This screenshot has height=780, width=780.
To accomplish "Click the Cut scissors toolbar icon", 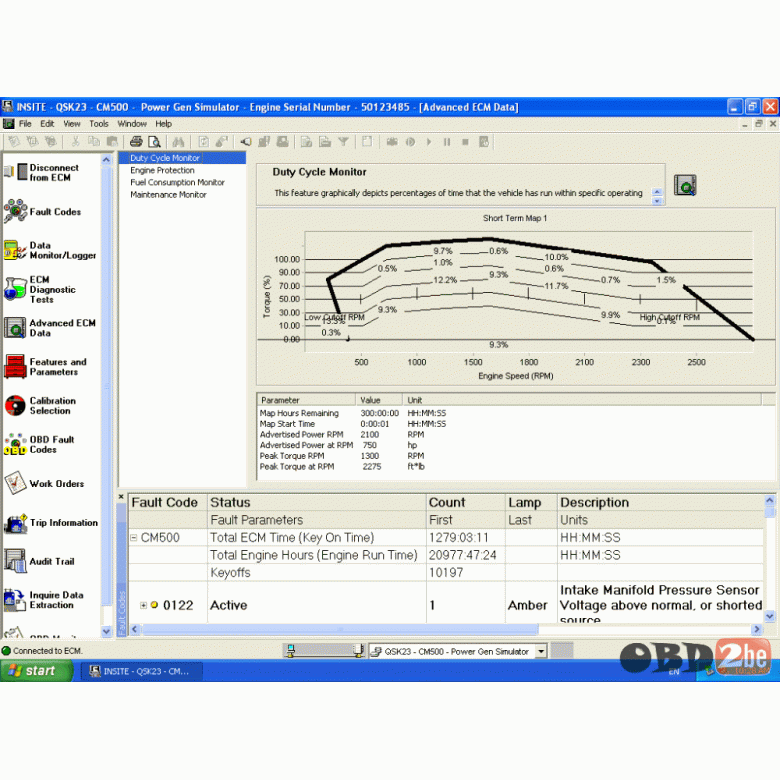I will (x=75, y=142).
